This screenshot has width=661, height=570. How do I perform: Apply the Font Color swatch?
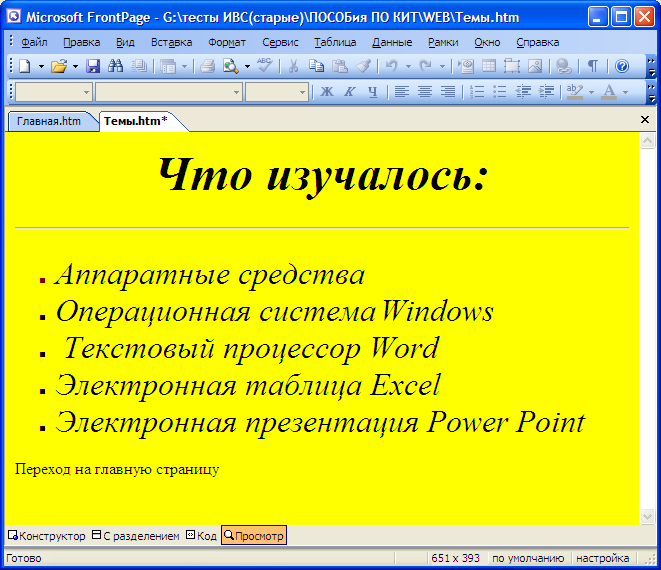[609, 91]
